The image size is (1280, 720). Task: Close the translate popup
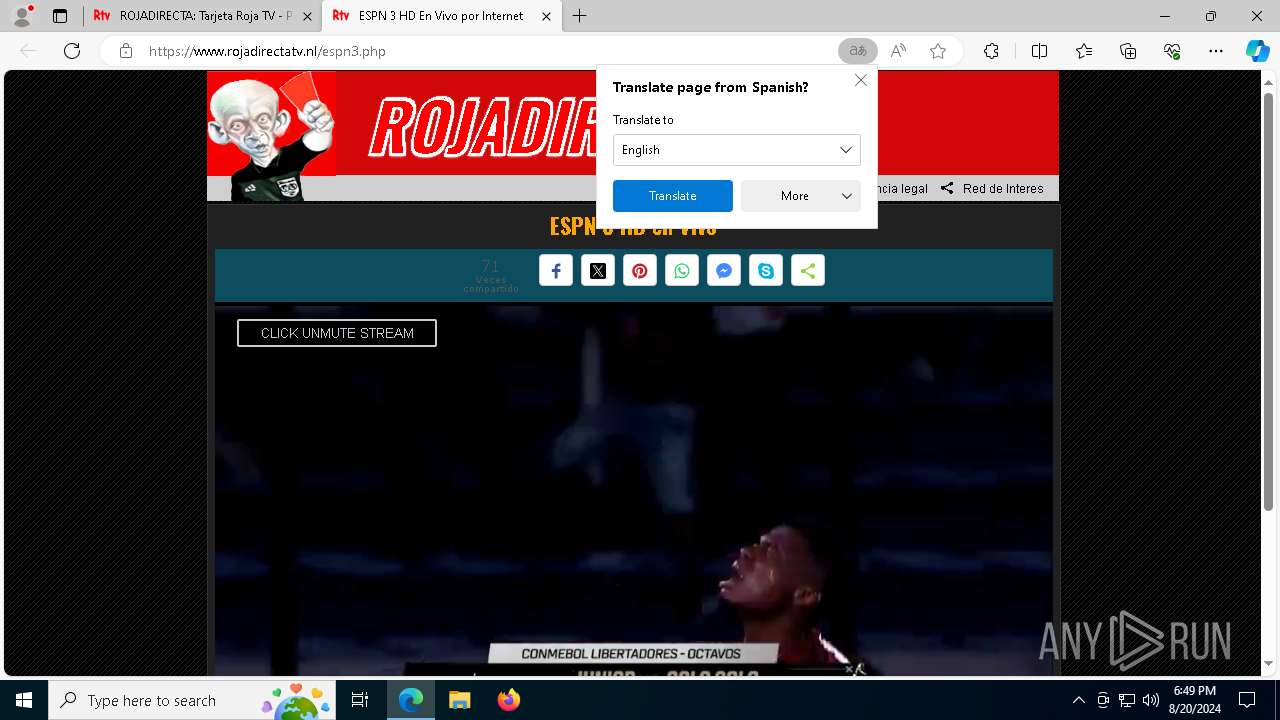point(861,80)
